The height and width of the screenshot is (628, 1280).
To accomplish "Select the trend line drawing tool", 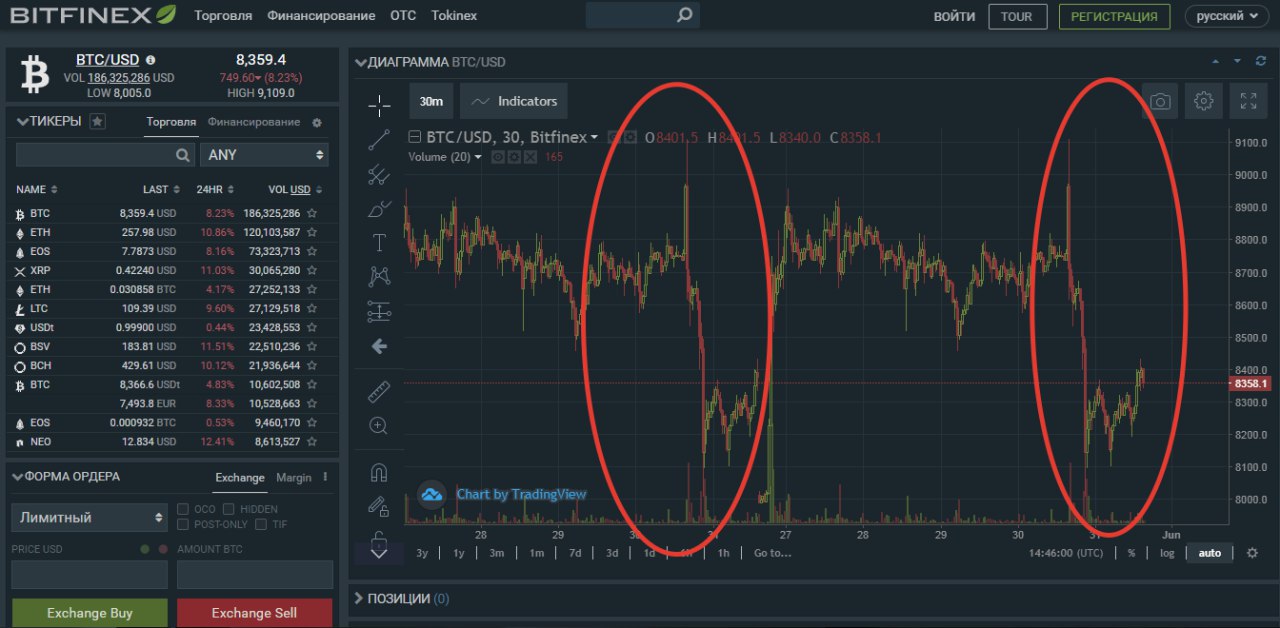I will click(x=379, y=141).
